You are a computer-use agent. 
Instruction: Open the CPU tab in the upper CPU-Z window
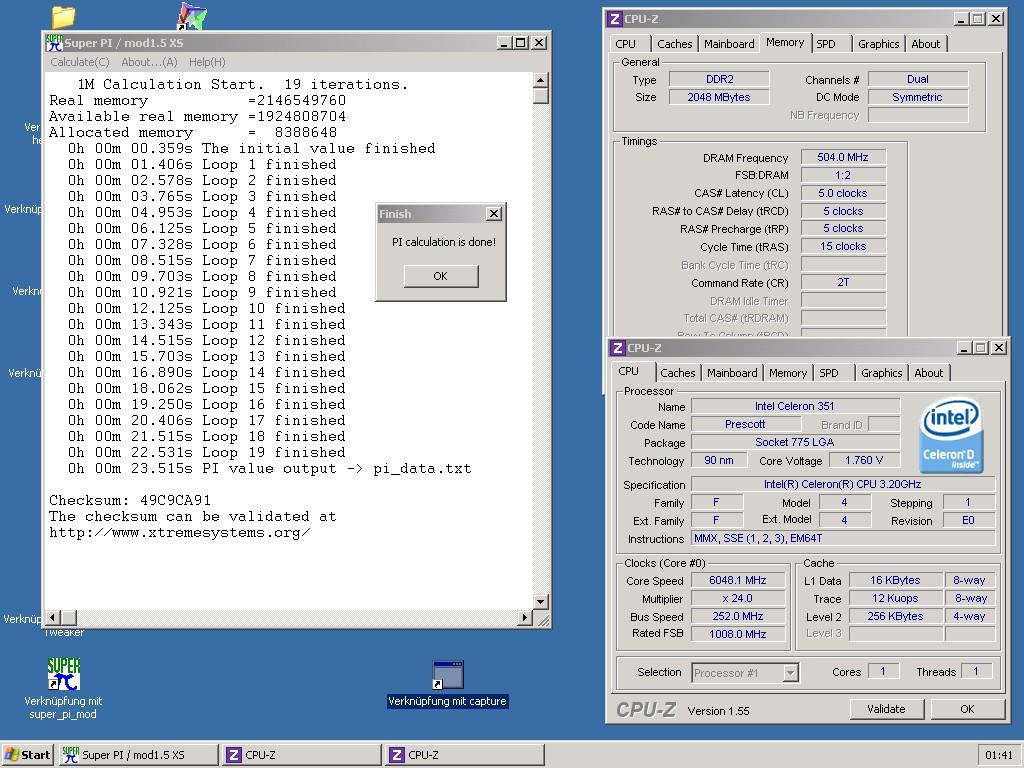tap(626, 44)
